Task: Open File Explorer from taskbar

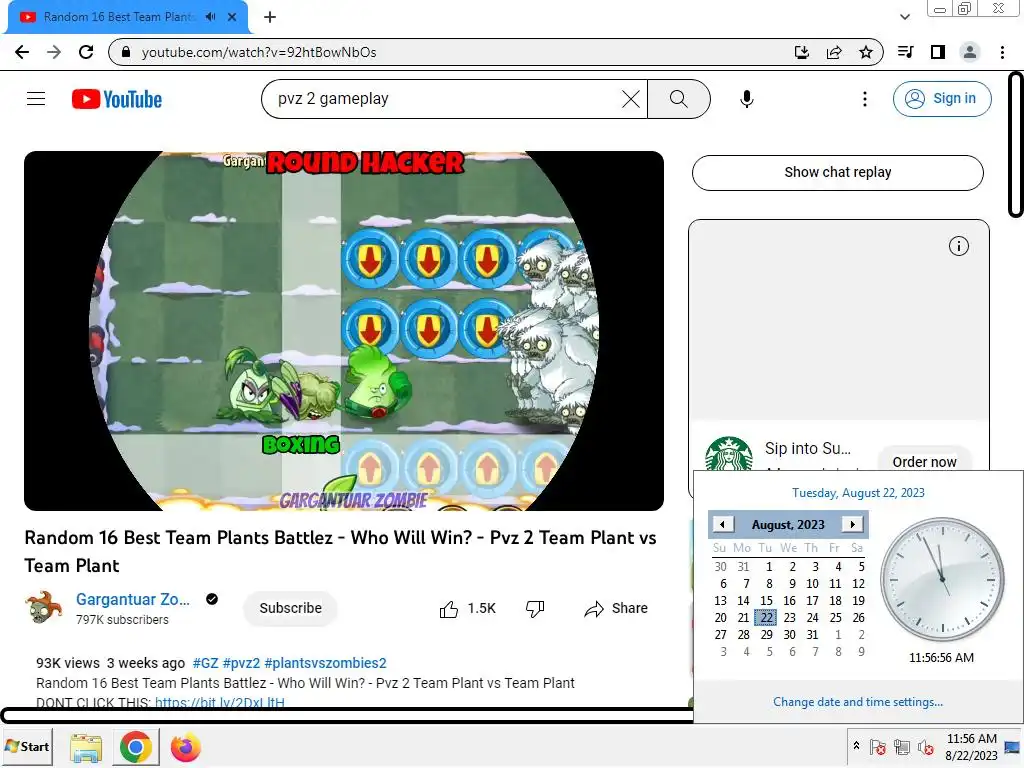Action: click(86, 748)
